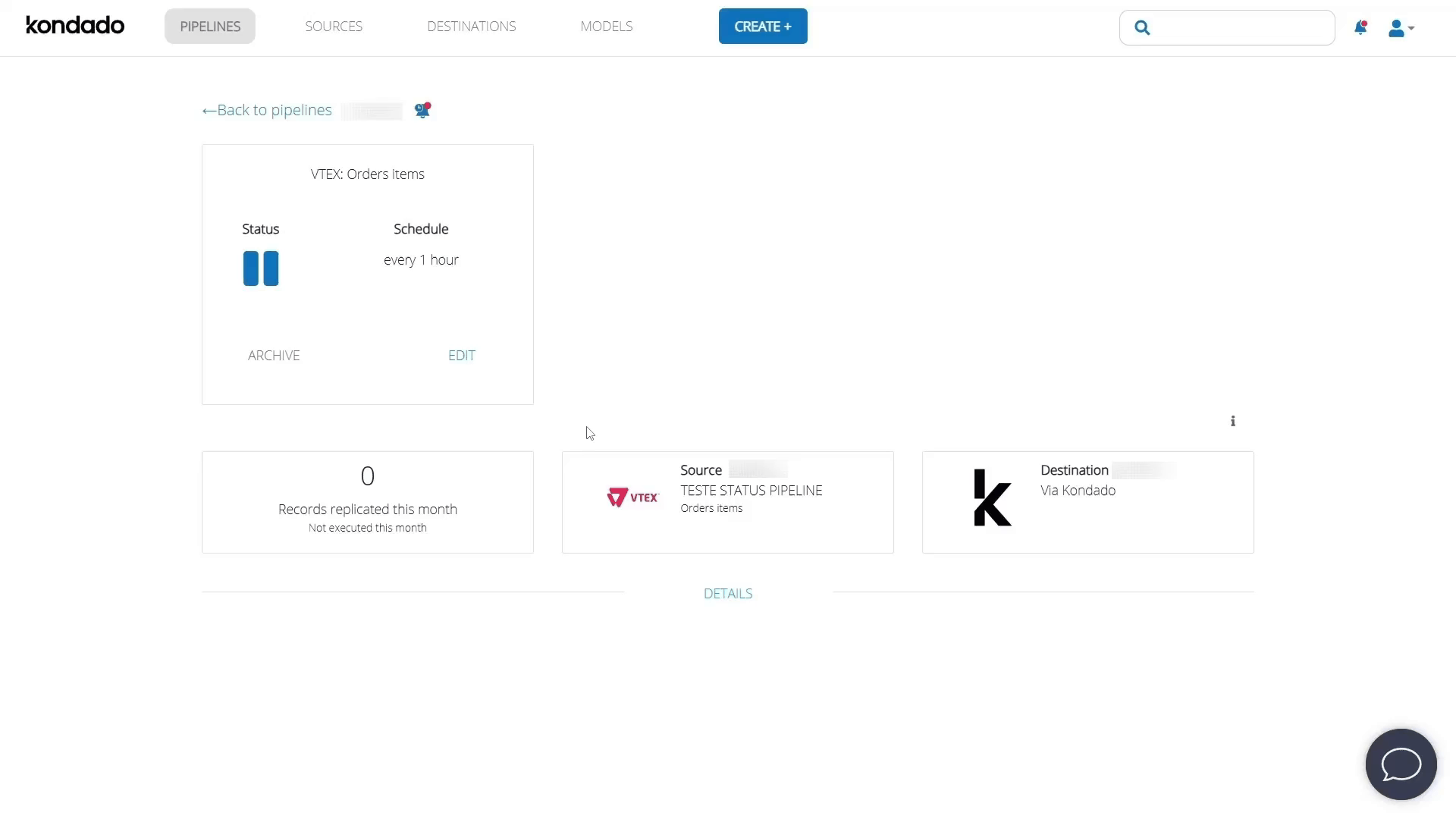This screenshot has height=819, width=1456.
Task: Click the Kondado K destination logo
Action: pyautogui.click(x=992, y=497)
